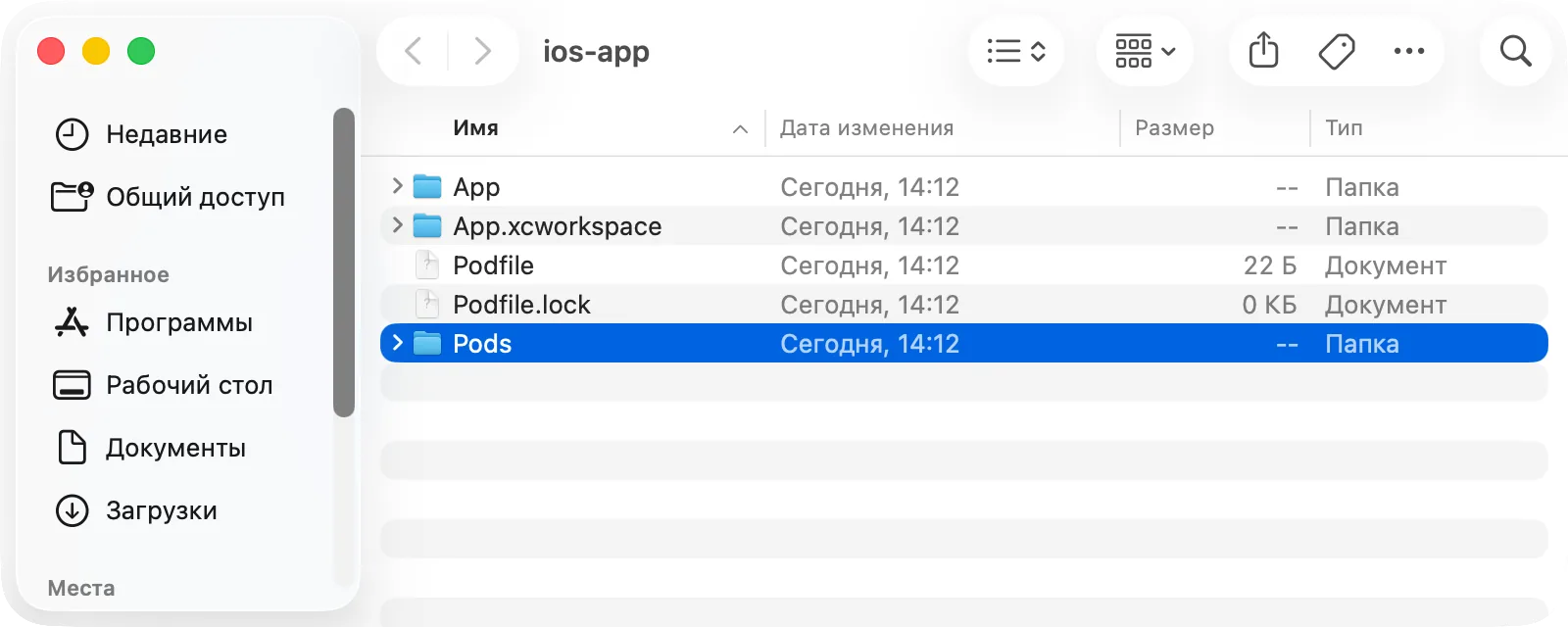Open the grouping options dropdown
This screenshot has height=627, width=1568.
pos(1145,51)
